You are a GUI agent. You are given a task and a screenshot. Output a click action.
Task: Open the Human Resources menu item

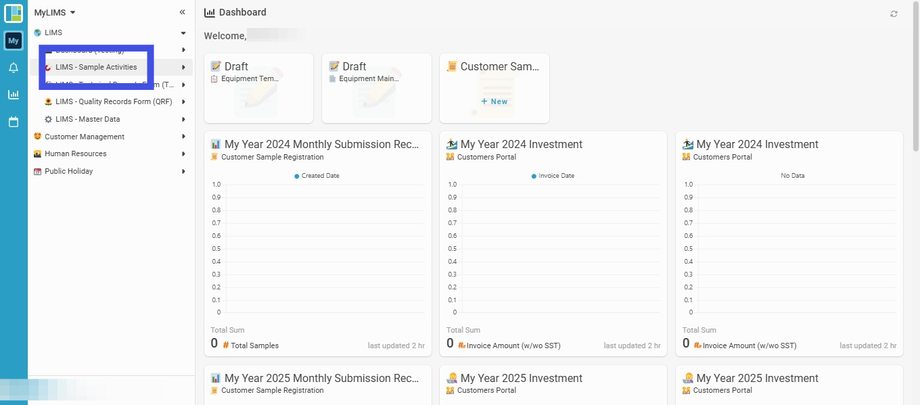coord(75,154)
